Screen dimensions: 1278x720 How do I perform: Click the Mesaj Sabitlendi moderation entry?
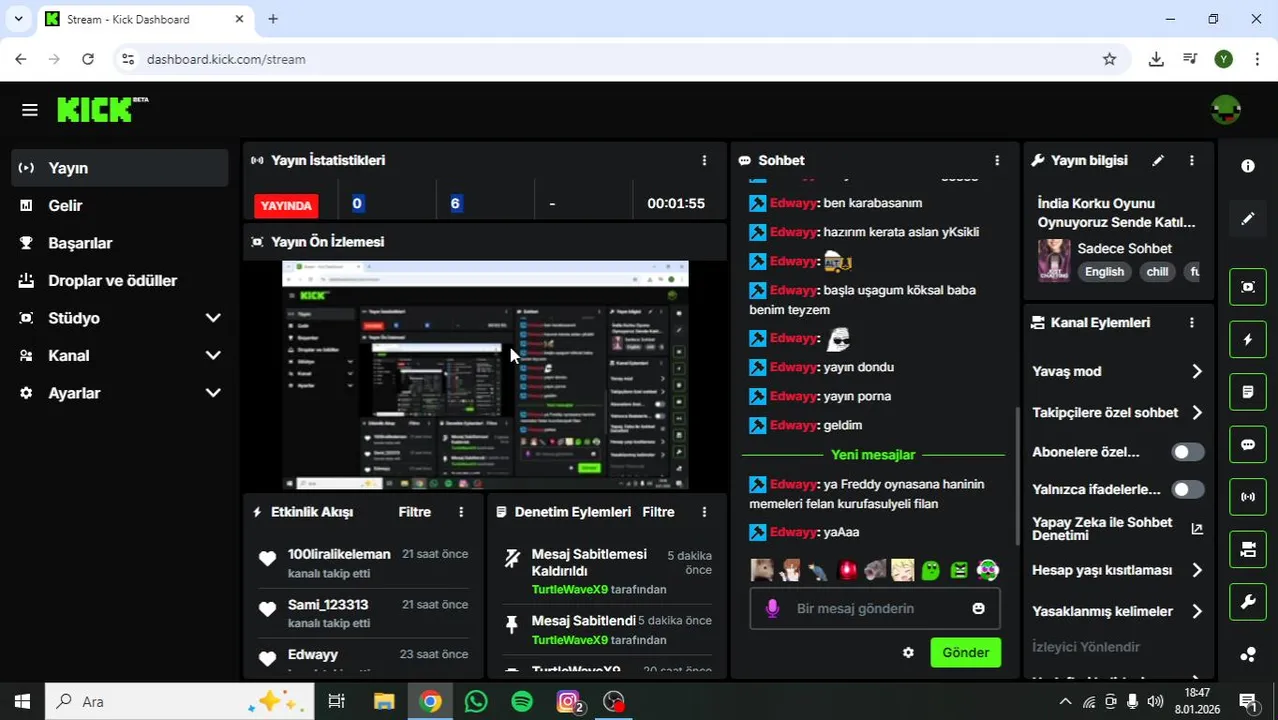click(x=608, y=630)
